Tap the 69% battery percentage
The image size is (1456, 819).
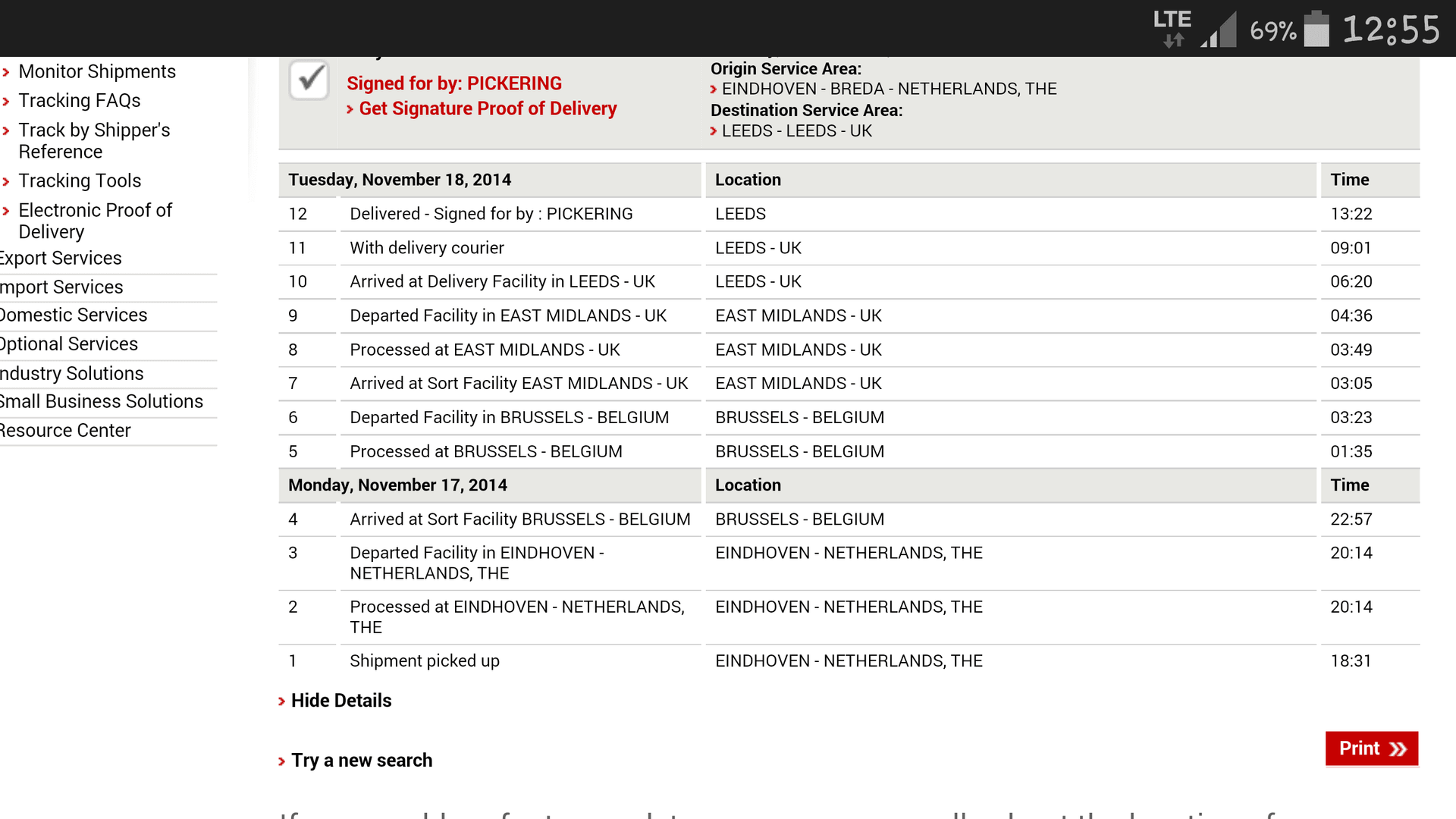(1273, 31)
